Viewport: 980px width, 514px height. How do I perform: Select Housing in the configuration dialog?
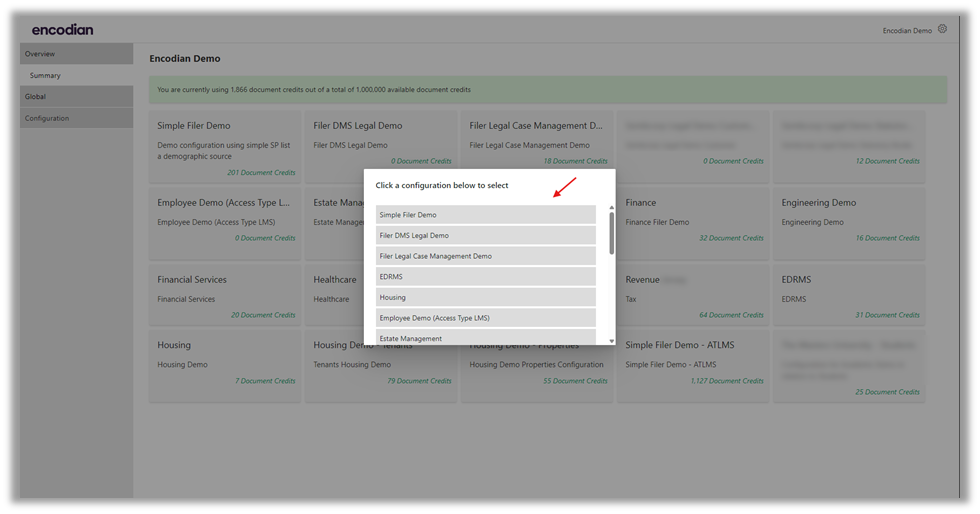pos(486,297)
